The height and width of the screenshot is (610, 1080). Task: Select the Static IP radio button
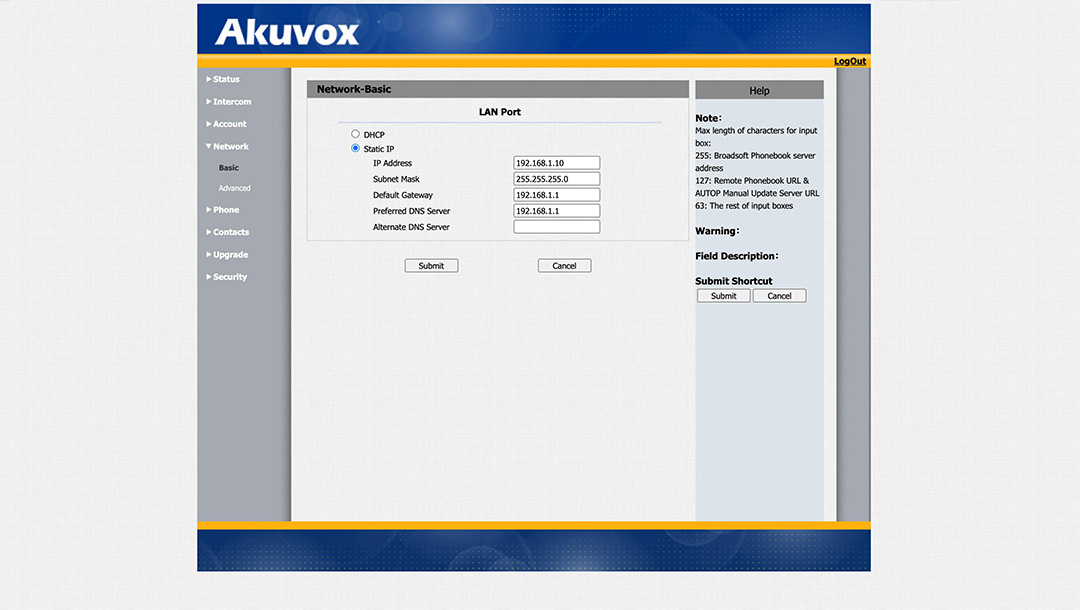pos(355,148)
